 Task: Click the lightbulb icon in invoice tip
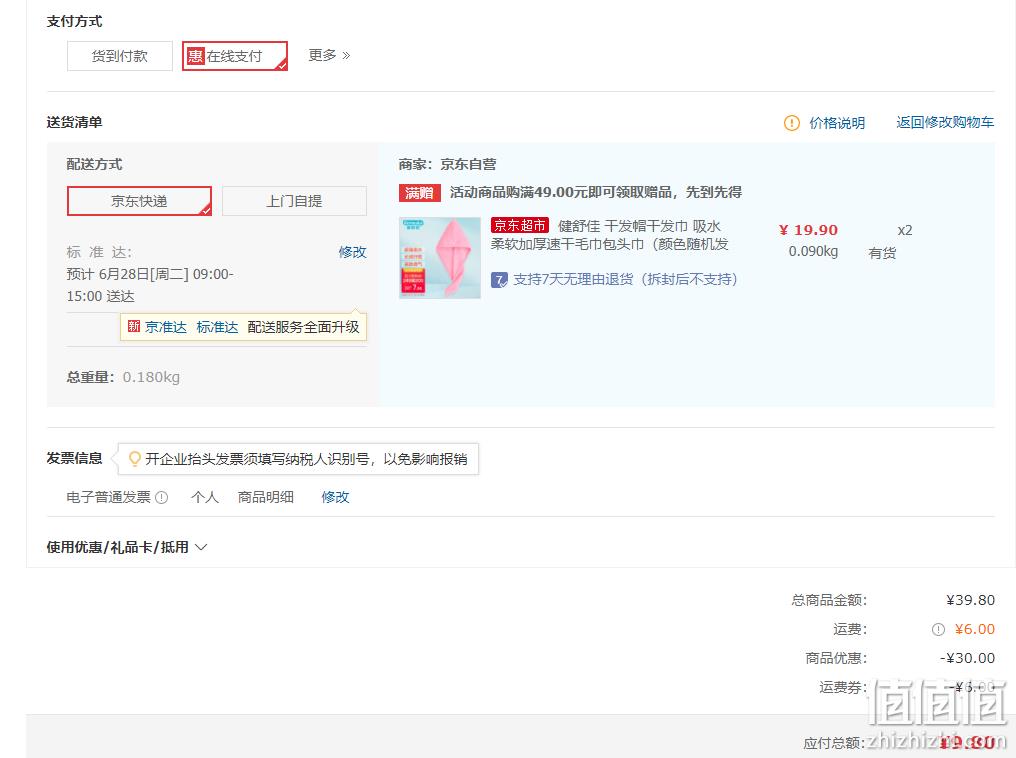[135, 459]
